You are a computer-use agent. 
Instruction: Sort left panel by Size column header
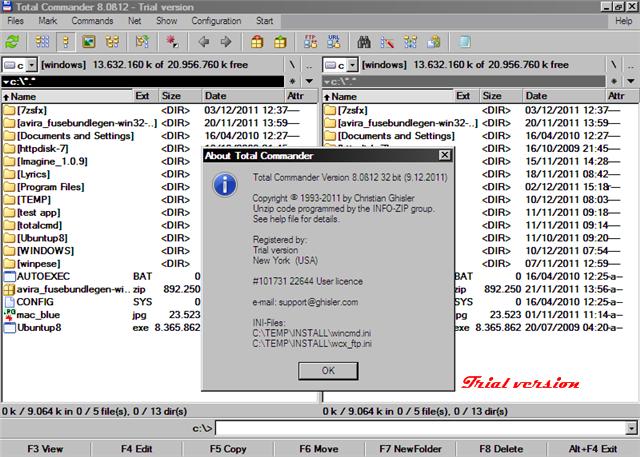pyautogui.click(x=180, y=96)
